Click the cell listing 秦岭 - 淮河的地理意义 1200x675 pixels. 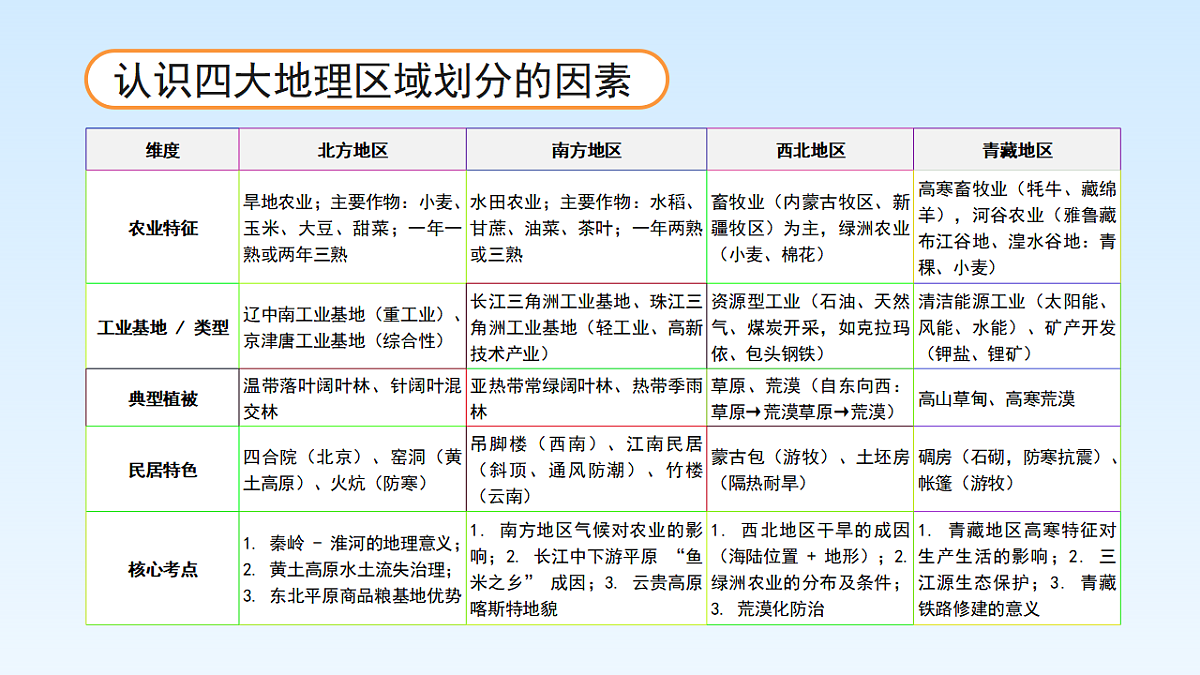[352, 569]
